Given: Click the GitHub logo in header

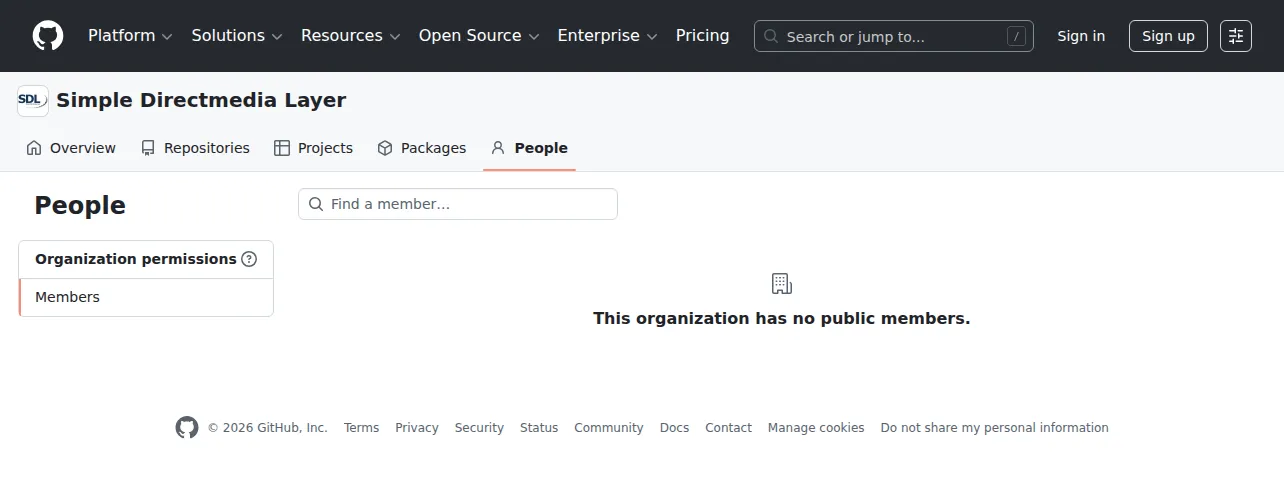Looking at the screenshot, I should click(x=48, y=36).
